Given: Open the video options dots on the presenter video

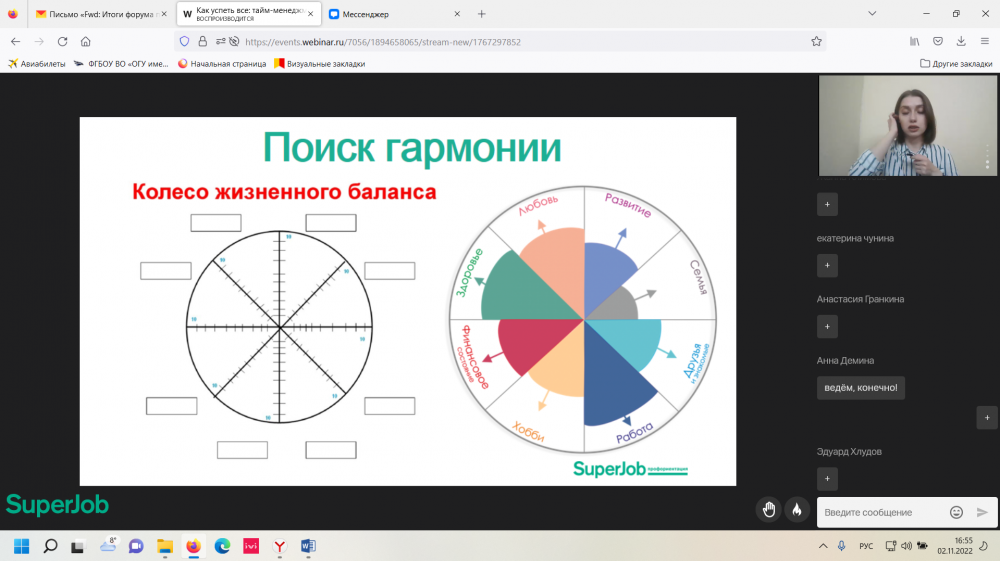Looking at the screenshot, I should point(987,156).
